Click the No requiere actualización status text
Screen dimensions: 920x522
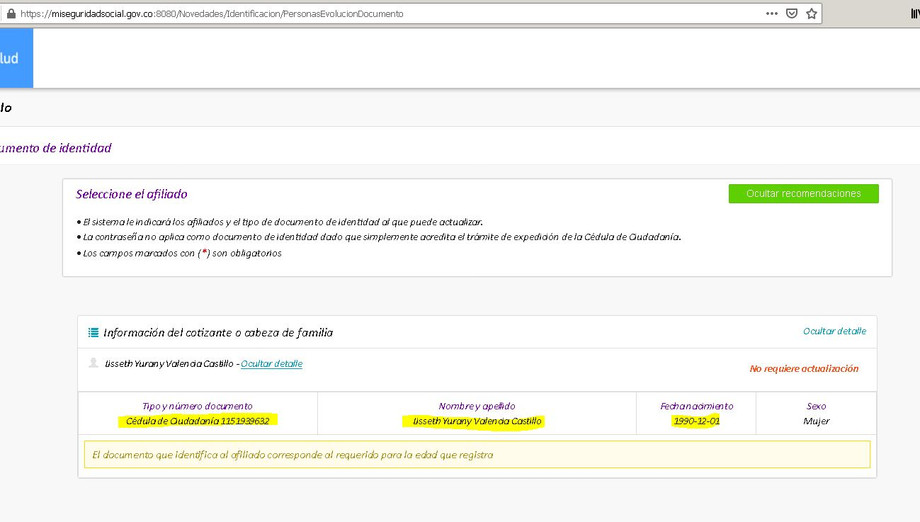pyautogui.click(x=804, y=369)
